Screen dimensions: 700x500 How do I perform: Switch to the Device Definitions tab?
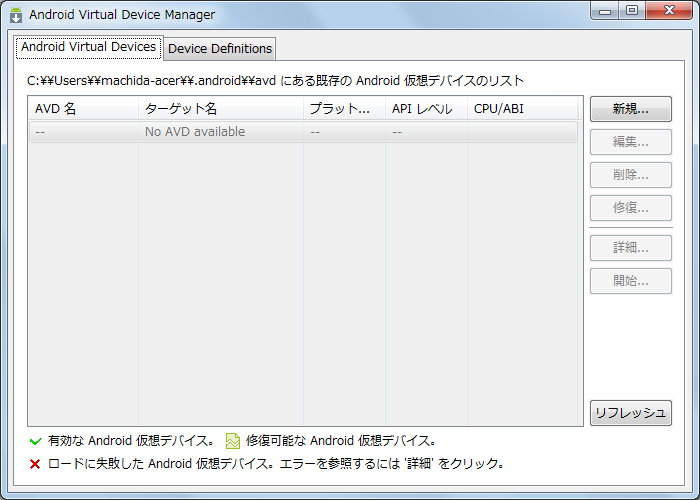(219, 48)
